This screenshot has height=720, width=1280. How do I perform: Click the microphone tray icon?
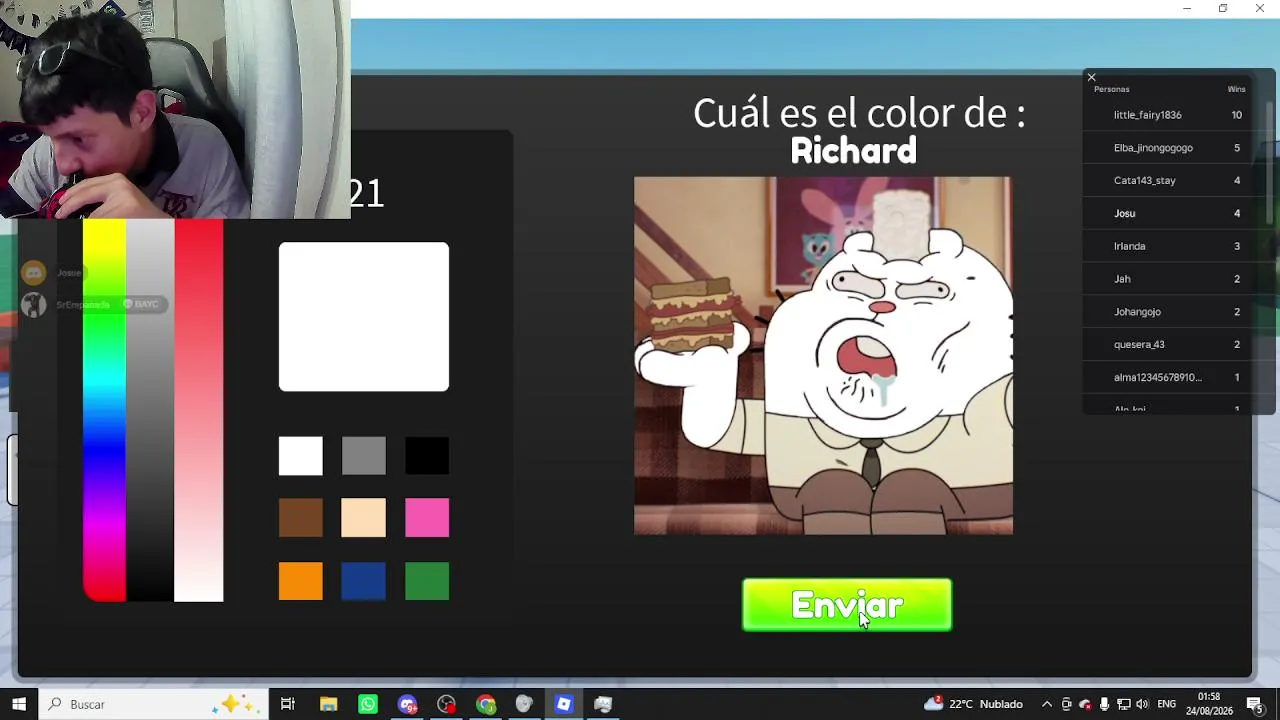tap(1104, 704)
